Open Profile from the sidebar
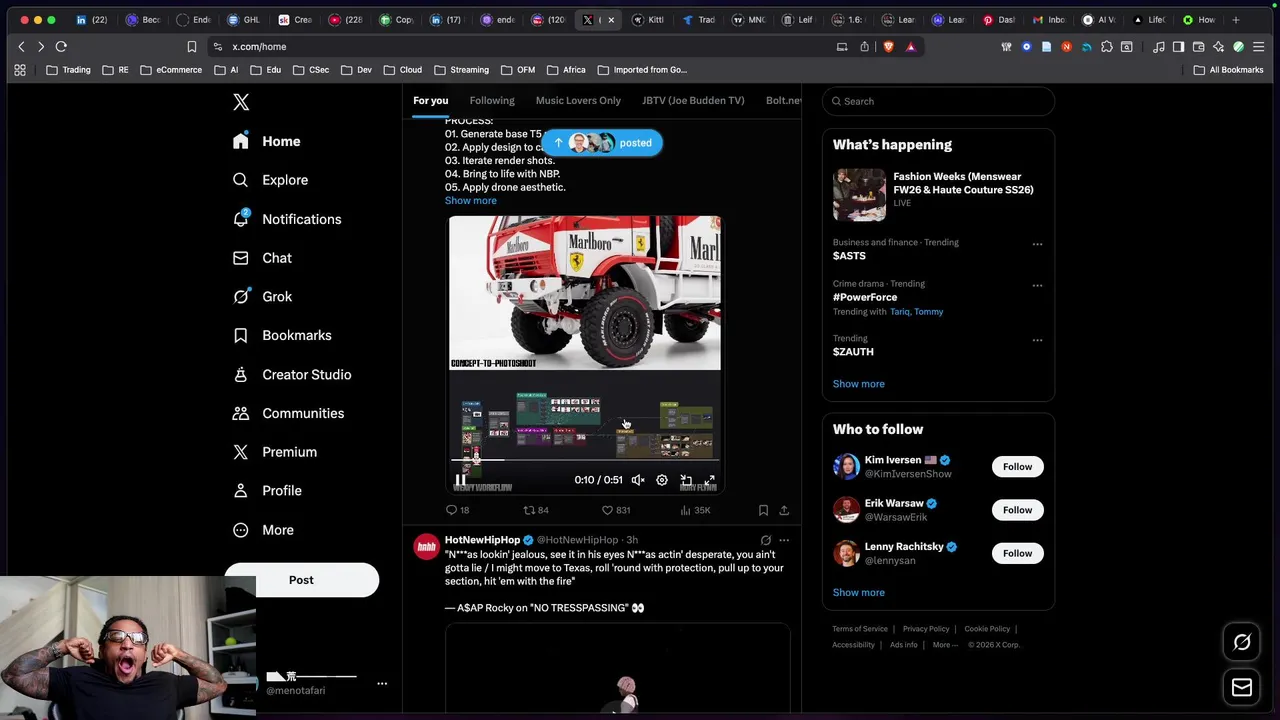The height and width of the screenshot is (720, 1280). coord(267,491)
